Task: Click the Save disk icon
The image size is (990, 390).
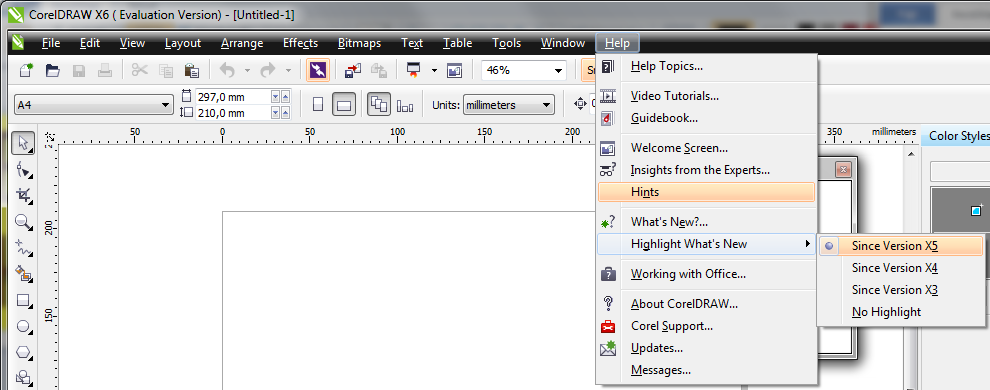Action: 79,71
